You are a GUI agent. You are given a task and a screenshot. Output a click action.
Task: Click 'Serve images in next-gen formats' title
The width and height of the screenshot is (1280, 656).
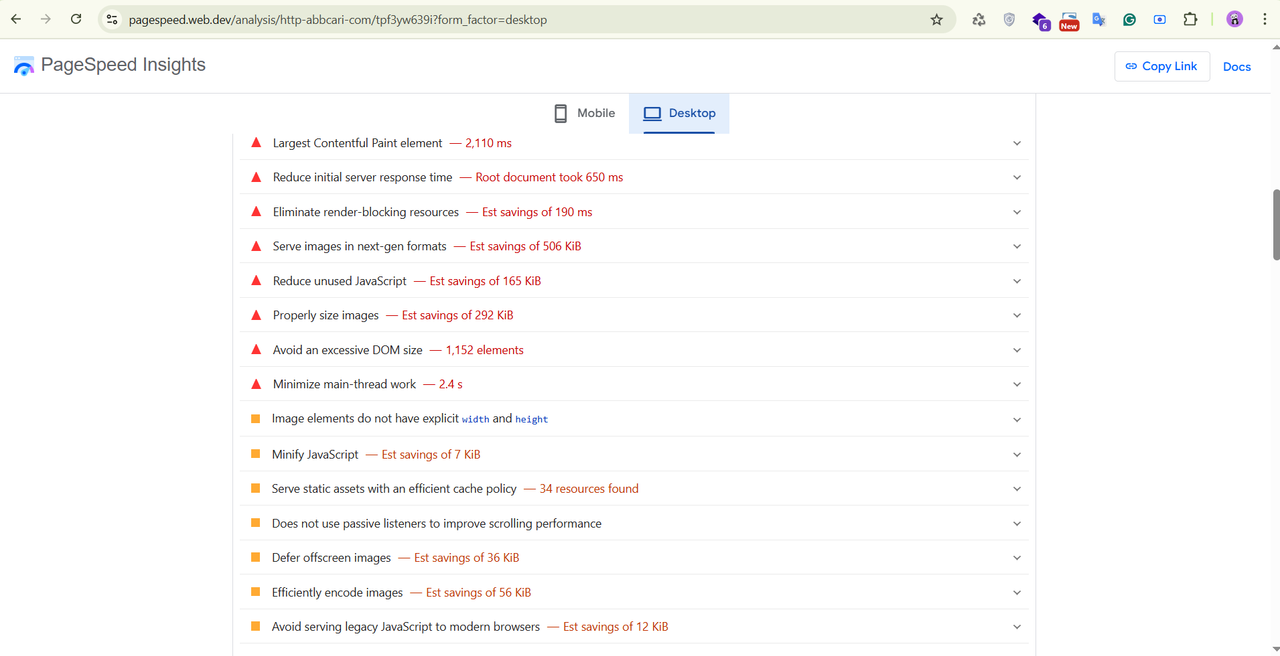tap(360, 246)
